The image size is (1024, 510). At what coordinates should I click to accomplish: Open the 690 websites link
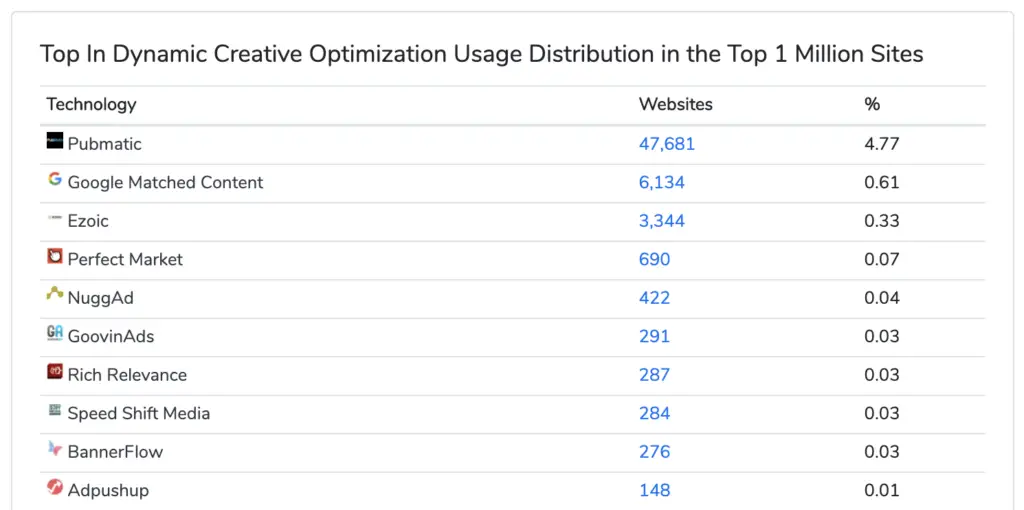point(654,259)
